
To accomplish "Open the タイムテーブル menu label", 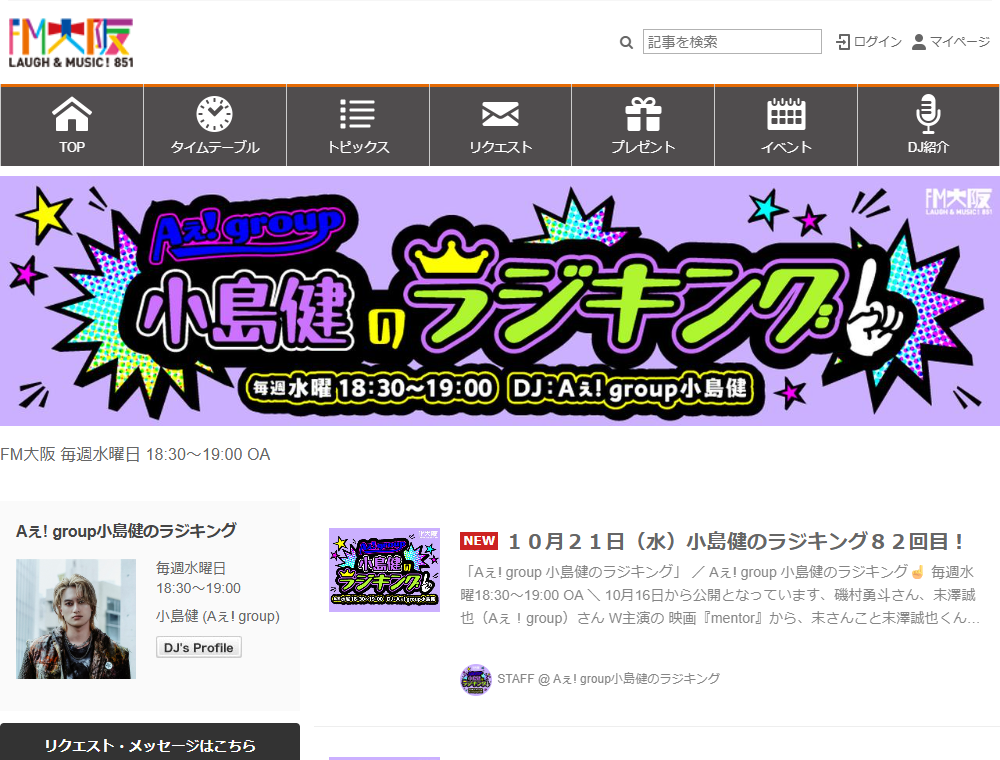I will pyautogui.click(x=214, y=147).
